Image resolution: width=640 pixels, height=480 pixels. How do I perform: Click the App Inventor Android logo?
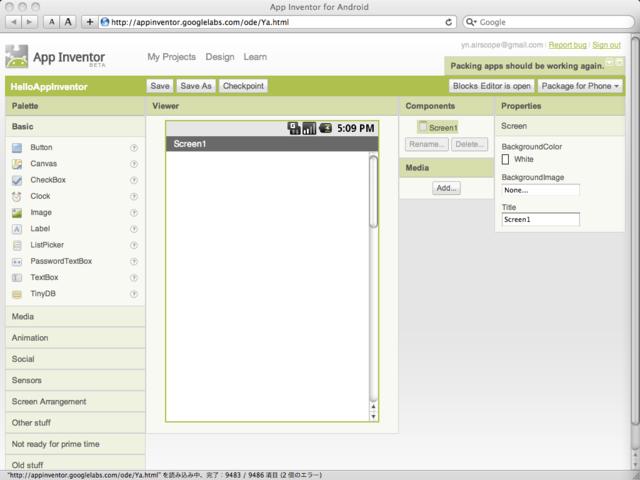coord(17,56)
